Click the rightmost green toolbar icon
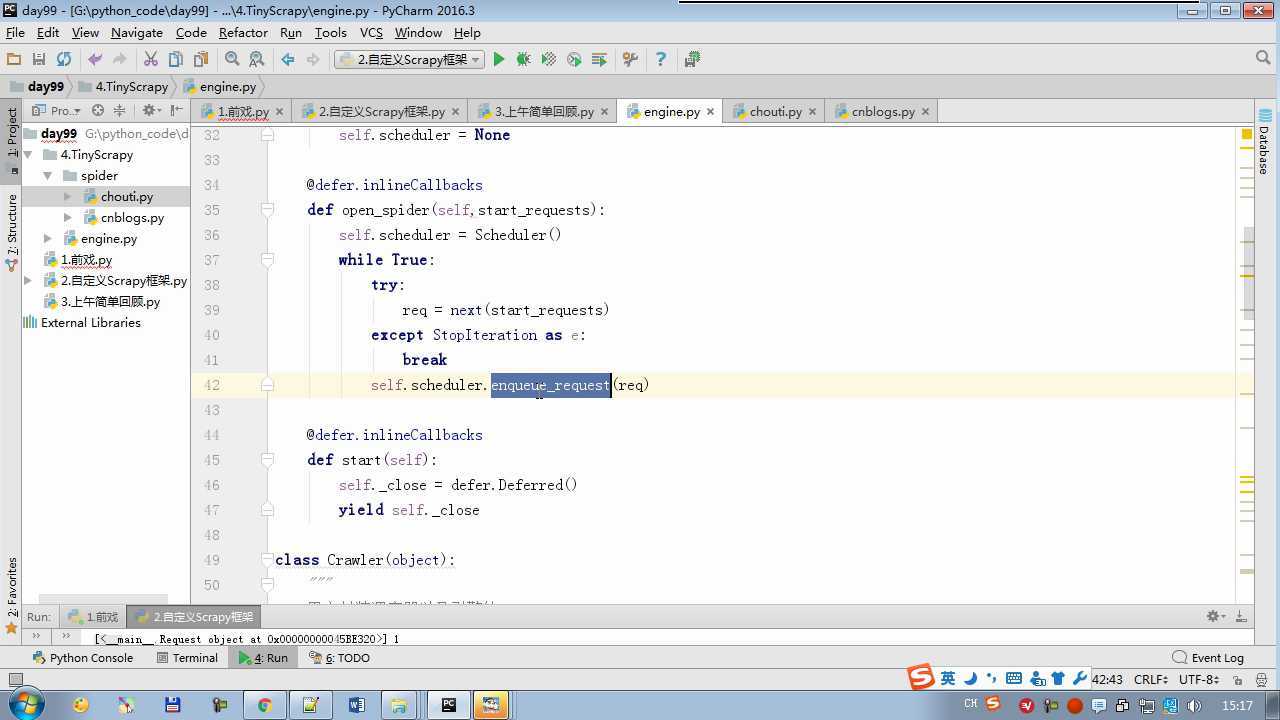 coord(692,60)
